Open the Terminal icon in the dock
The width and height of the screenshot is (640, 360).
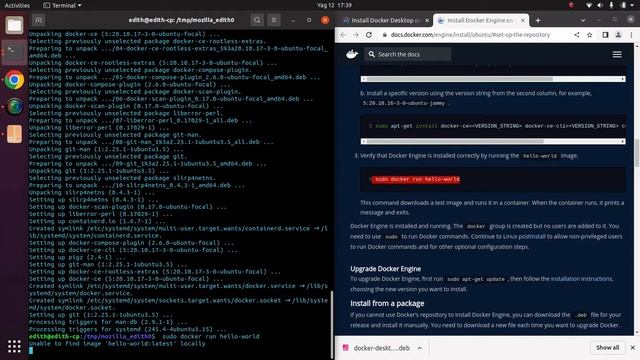pyautogui.click(x=14, y=52)
